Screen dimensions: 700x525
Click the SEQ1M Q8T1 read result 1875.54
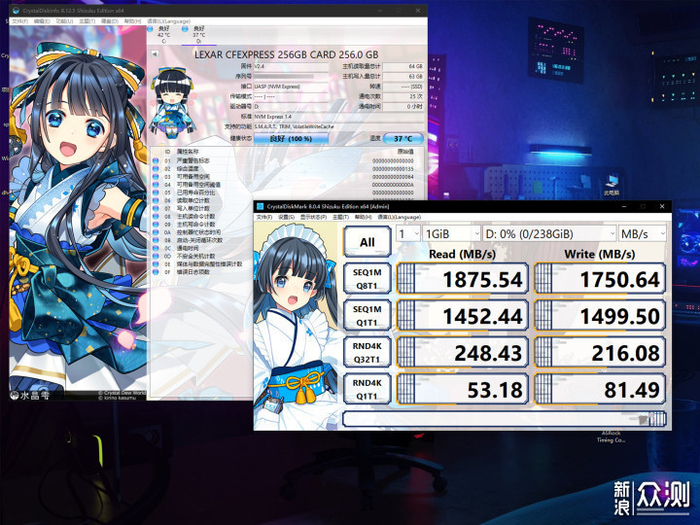[x=462, y=279]
